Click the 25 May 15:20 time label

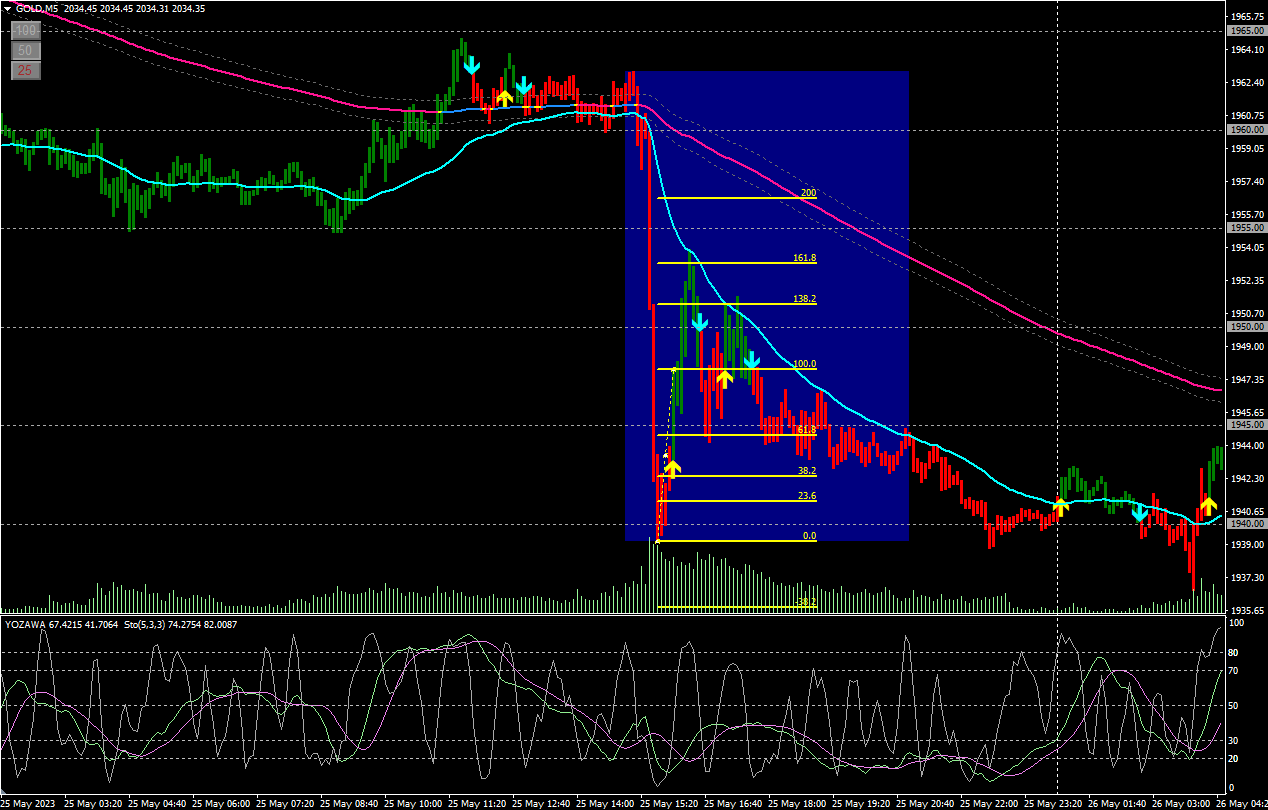click(670, 803)
